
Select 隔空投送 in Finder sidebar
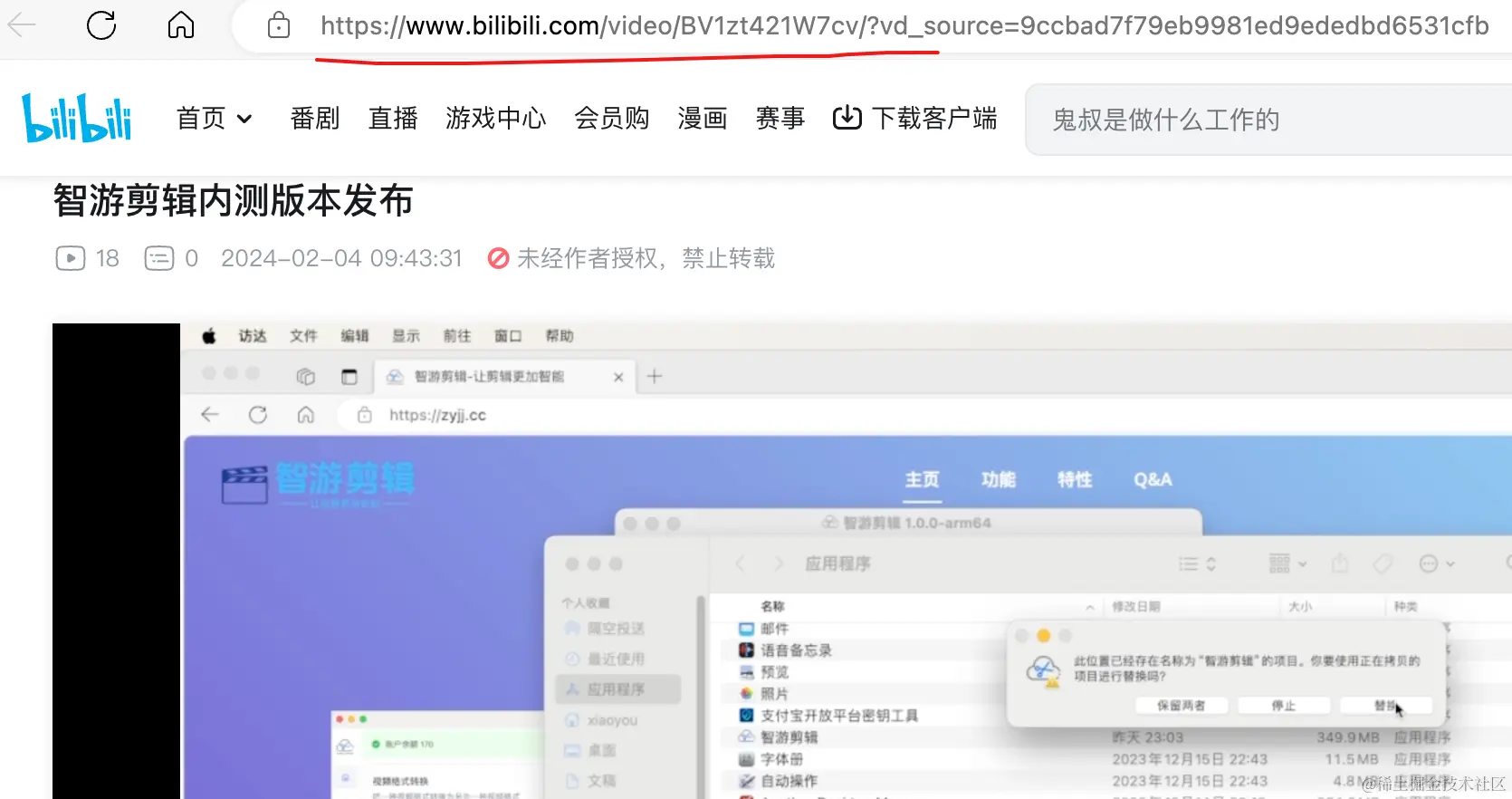[616, 628]
